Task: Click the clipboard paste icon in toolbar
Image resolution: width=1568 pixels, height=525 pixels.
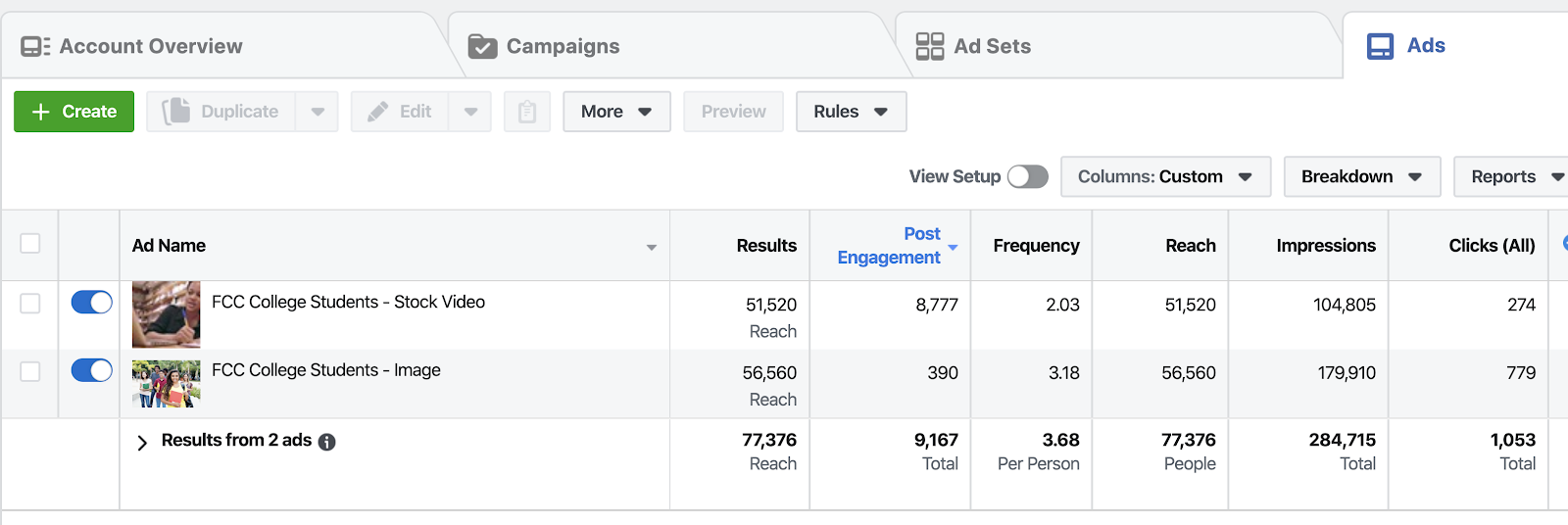Action: [527, 112]
